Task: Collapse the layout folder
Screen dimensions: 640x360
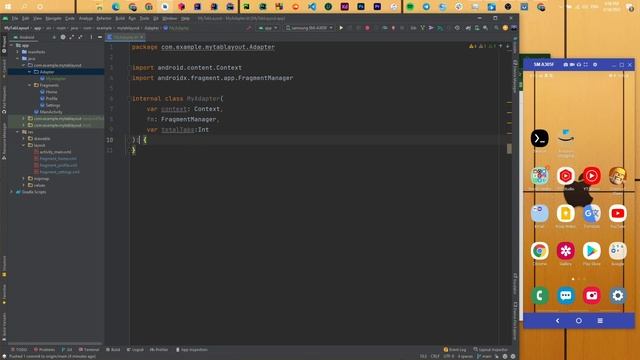Action: click(24, 145)
